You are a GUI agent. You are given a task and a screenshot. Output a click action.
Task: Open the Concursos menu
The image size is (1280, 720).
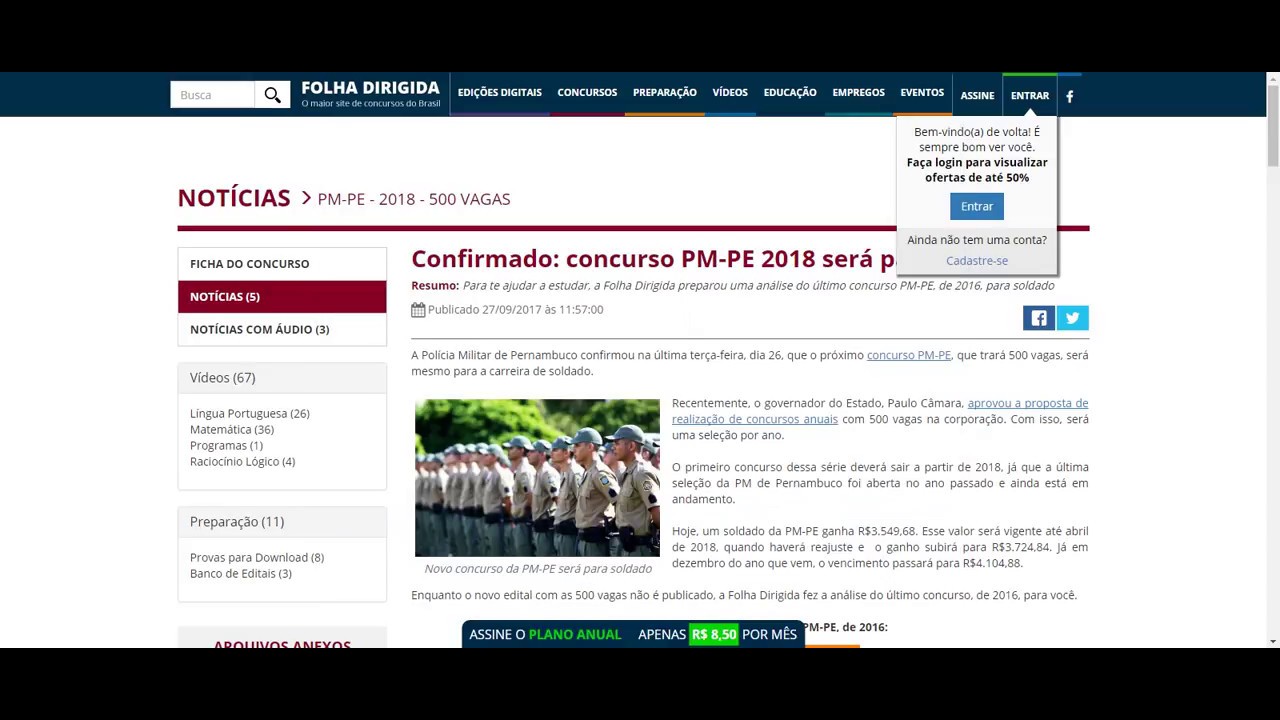[587, 92]
